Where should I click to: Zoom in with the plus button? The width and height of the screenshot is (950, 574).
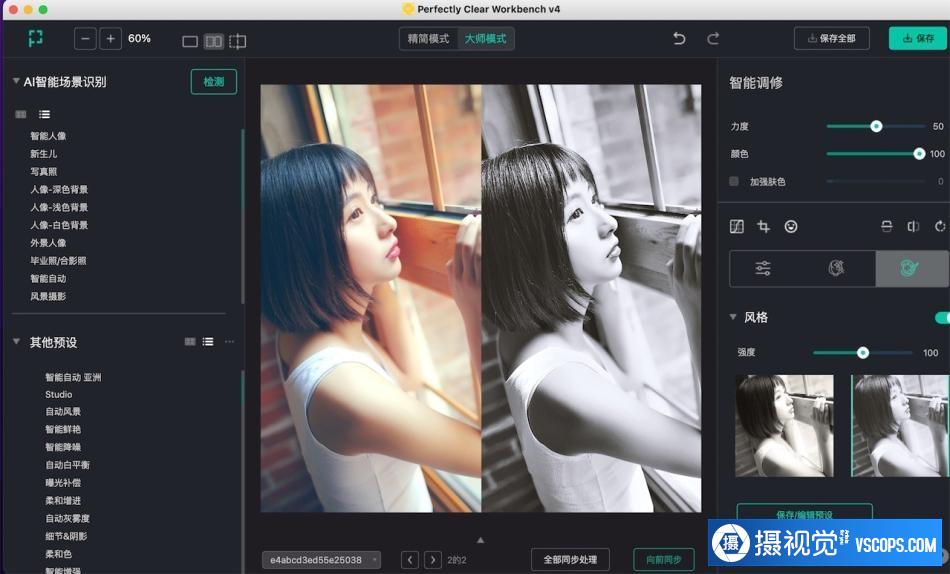pos(110,39)
